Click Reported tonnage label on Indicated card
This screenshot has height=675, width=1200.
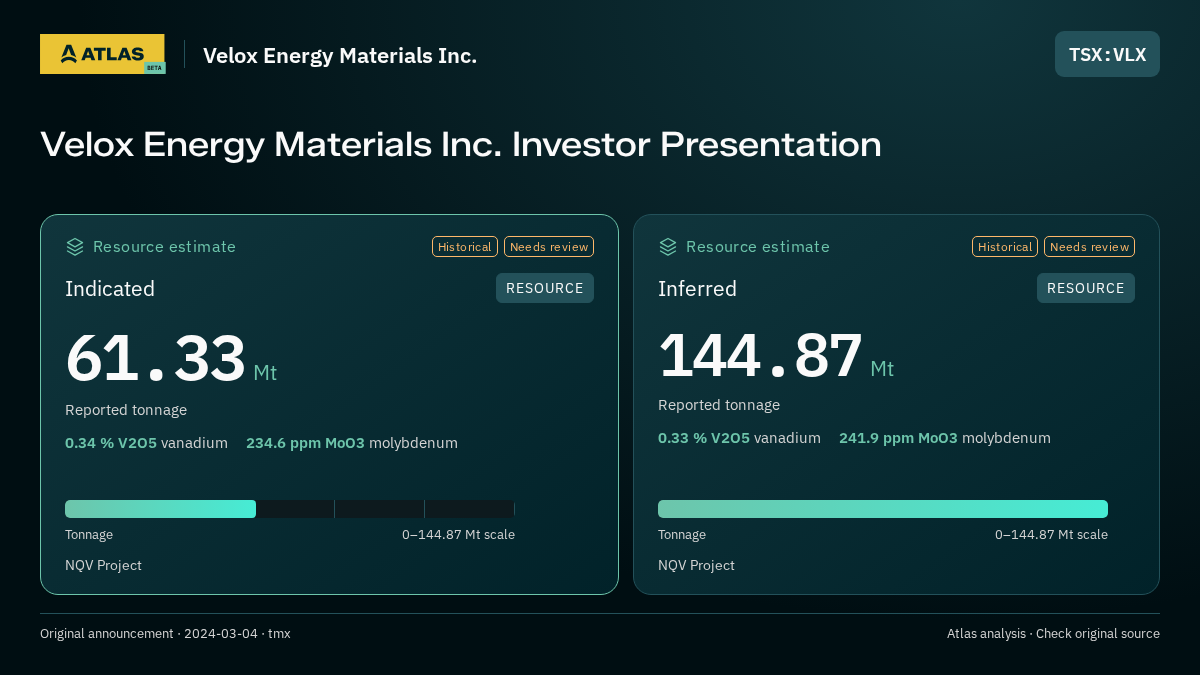pyautogui.click(x=126, y=410)
